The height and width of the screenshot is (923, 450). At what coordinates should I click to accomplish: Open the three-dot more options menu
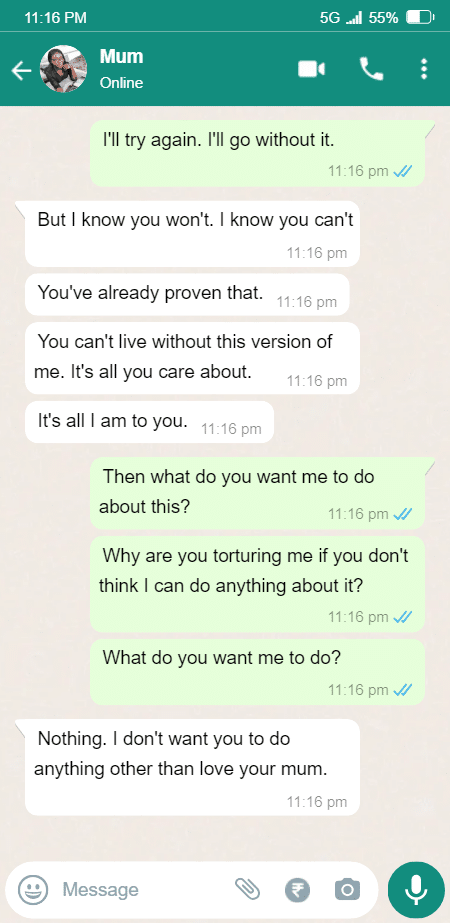point(423,69)
